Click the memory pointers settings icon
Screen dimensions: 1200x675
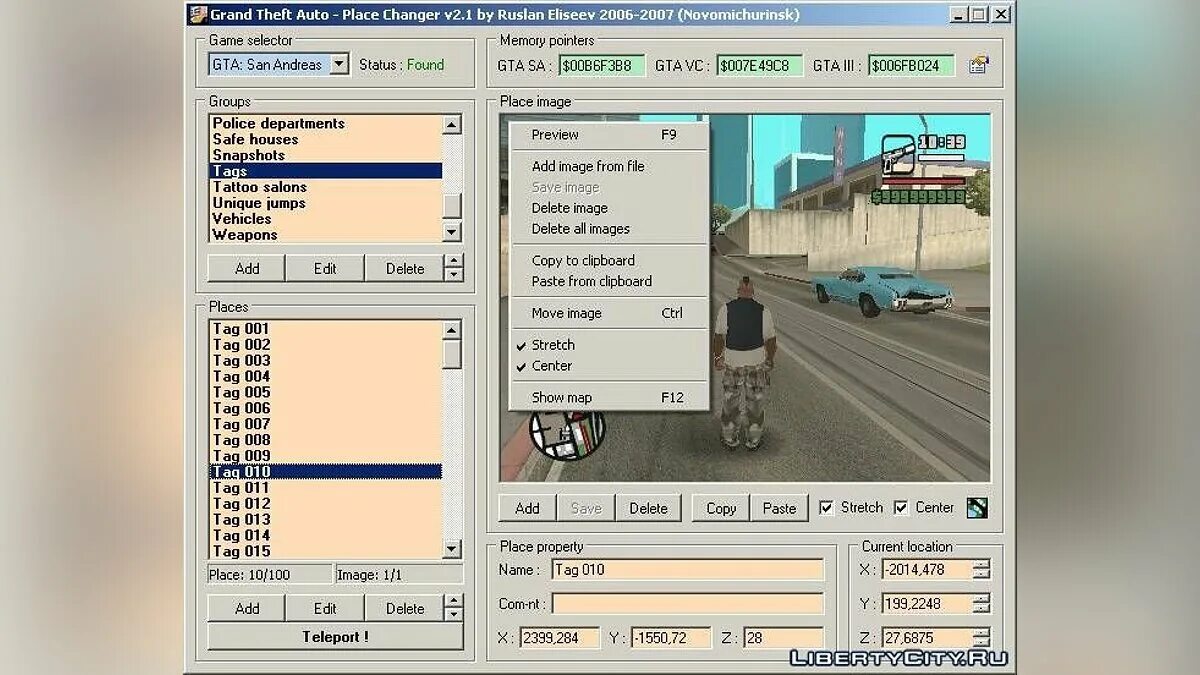(x=978, y=65)
